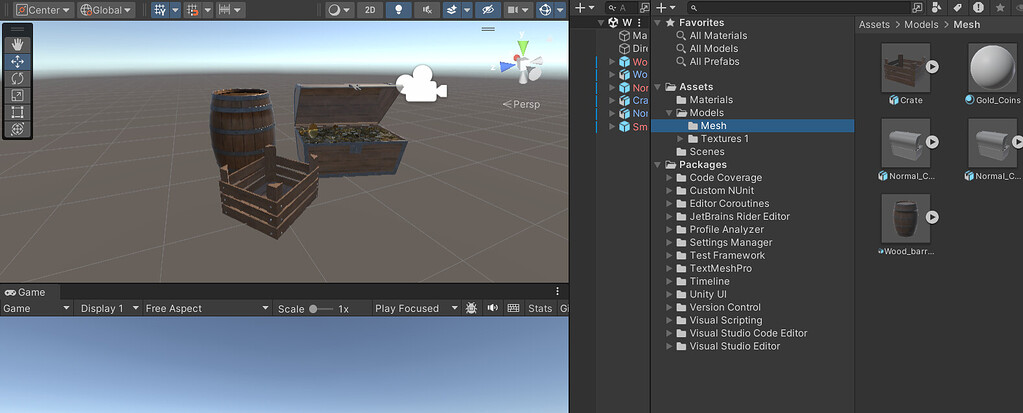
Task: Toggle 2D scene view mode
Action: 370,10
